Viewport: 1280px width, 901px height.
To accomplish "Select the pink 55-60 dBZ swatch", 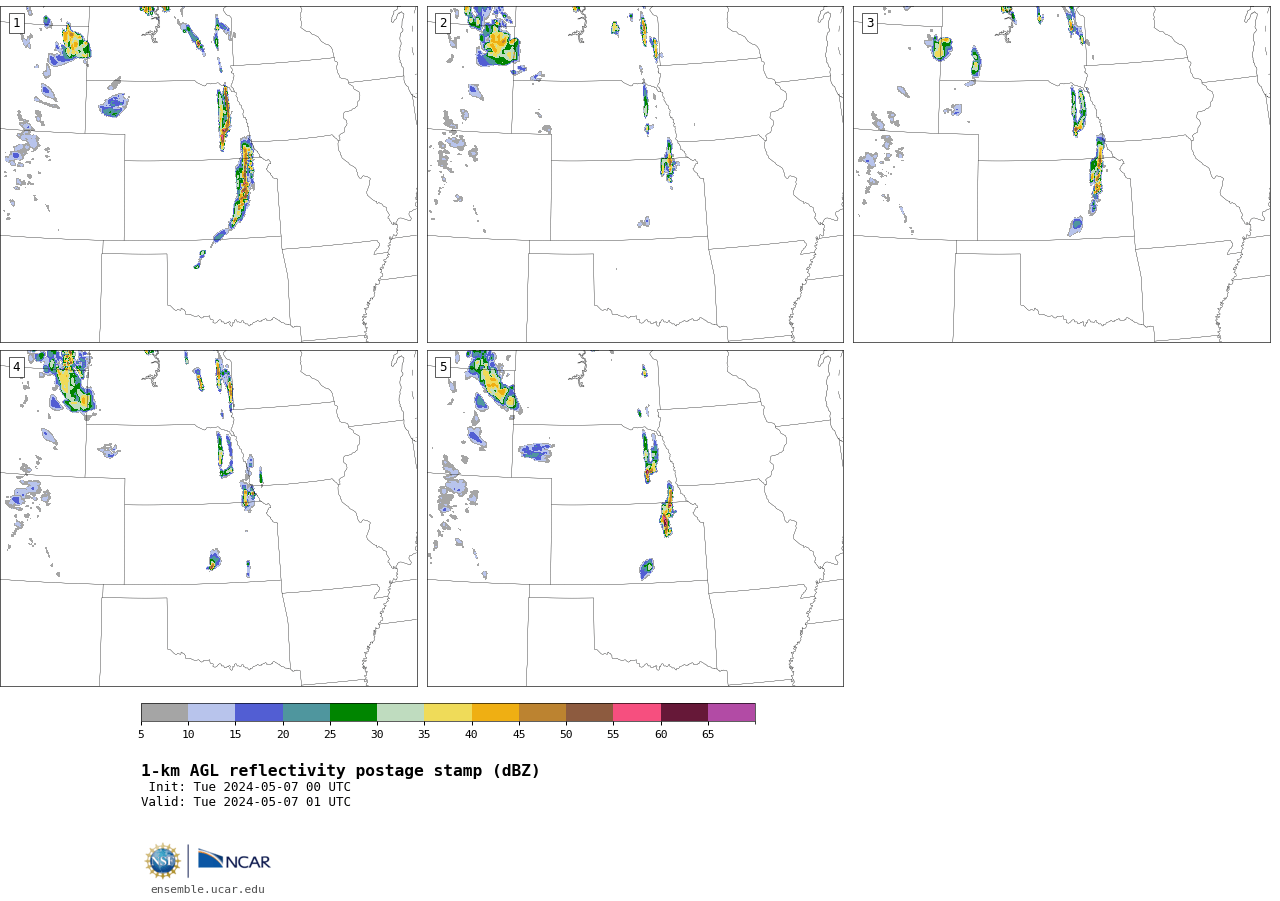I will [637, 713].
